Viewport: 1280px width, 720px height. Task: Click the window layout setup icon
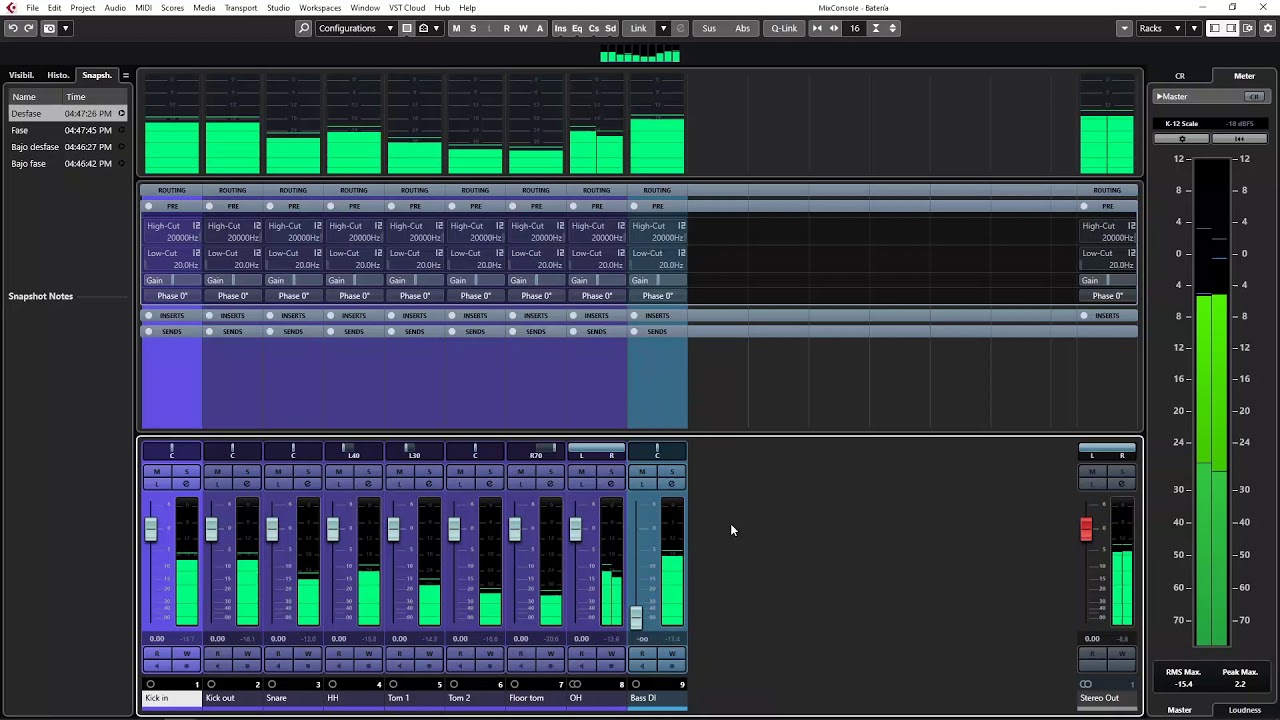coord(1248,28)
